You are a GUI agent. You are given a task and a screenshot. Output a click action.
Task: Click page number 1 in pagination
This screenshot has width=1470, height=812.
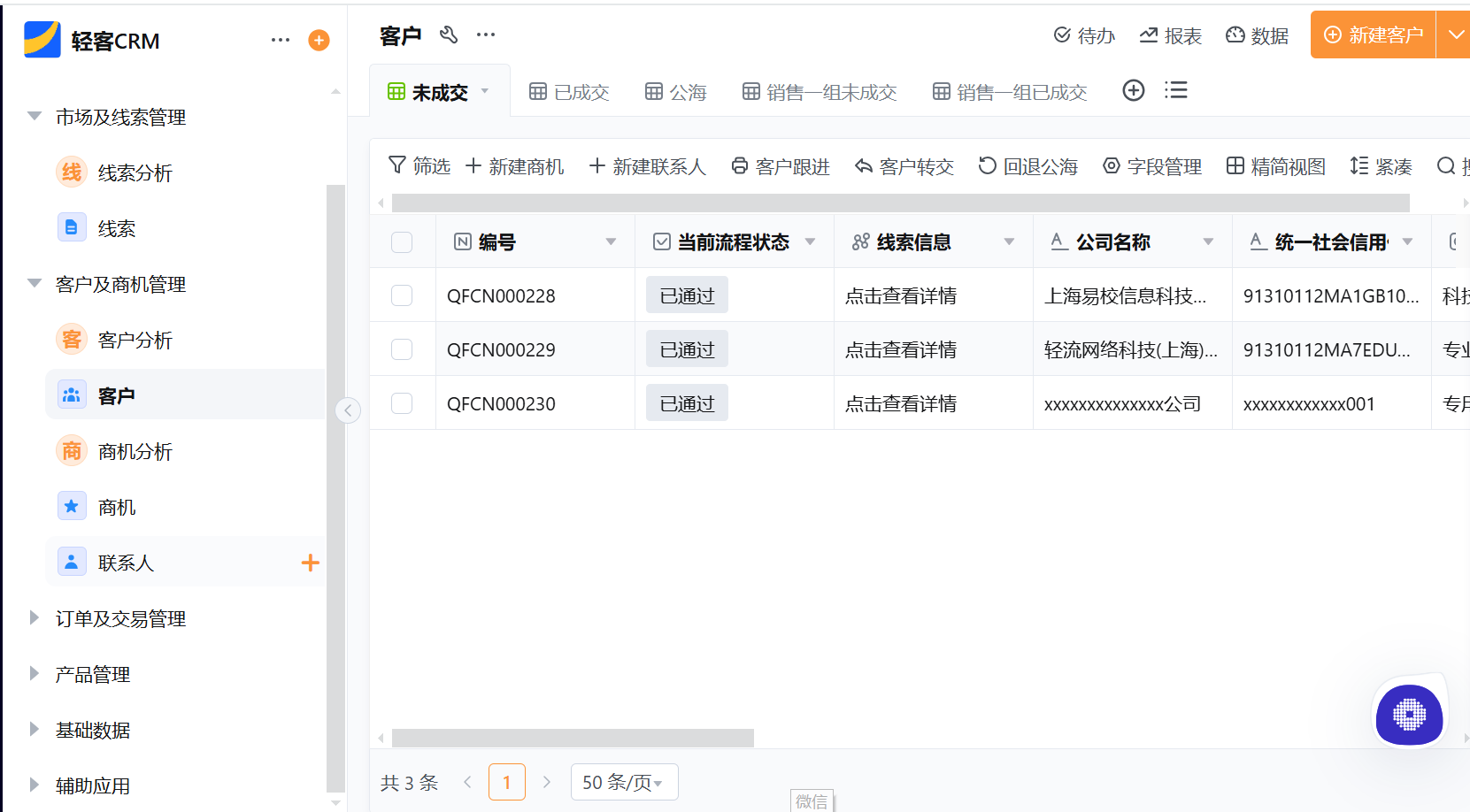pyautogui.click(x=507, y=782)
